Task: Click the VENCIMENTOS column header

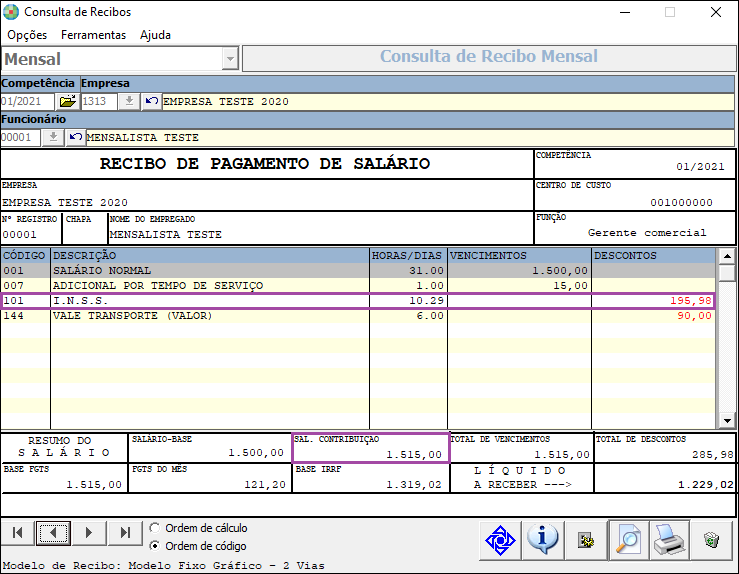Action: point(519,255)
